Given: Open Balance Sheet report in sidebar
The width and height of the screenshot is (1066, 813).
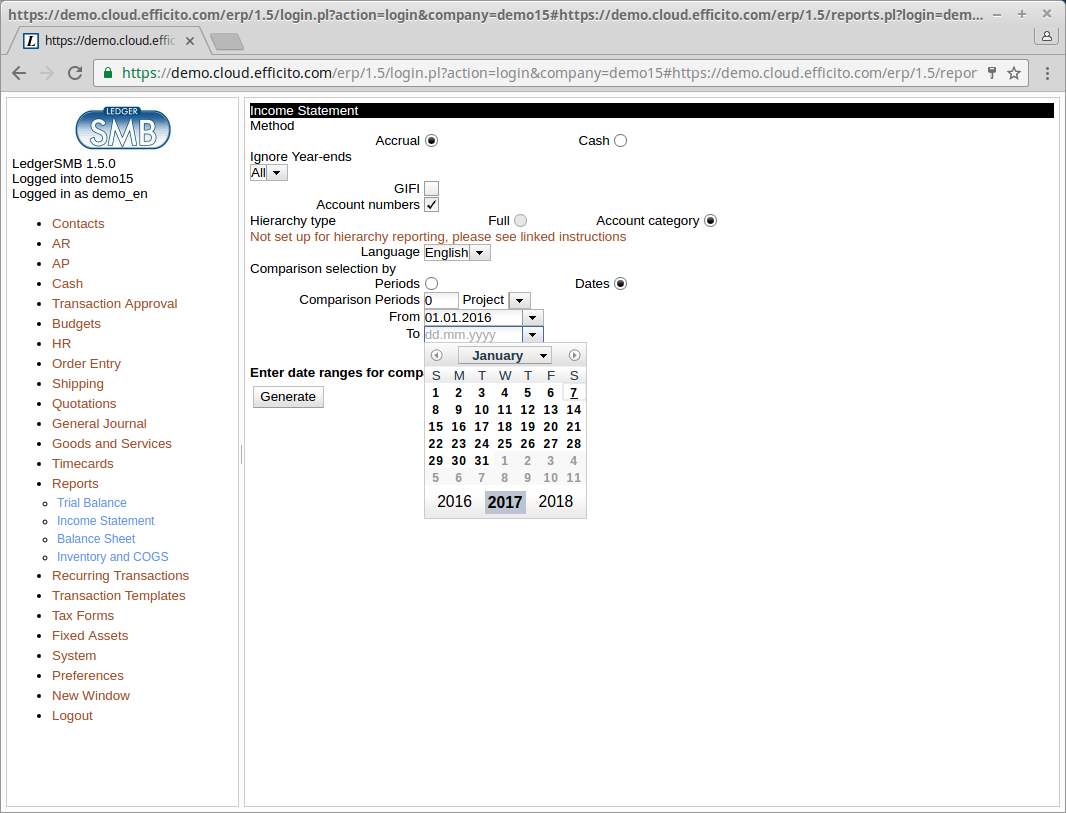Looking at the screenshot, I should [x=96, y=539].
